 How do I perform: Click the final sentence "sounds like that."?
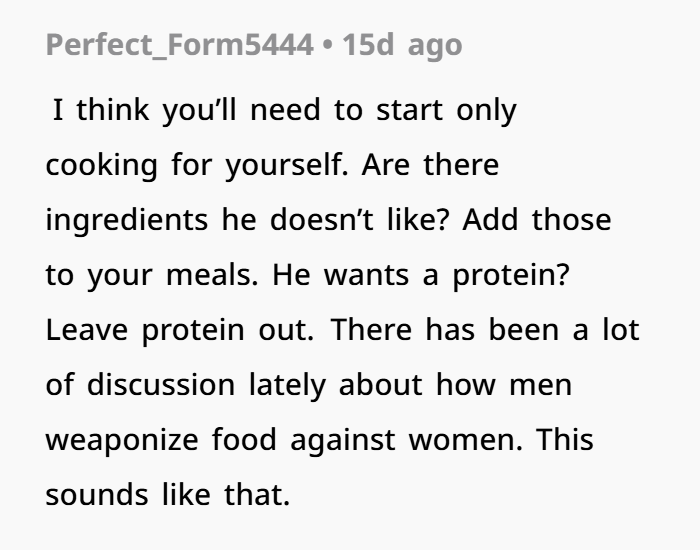[x=167, y=495]
